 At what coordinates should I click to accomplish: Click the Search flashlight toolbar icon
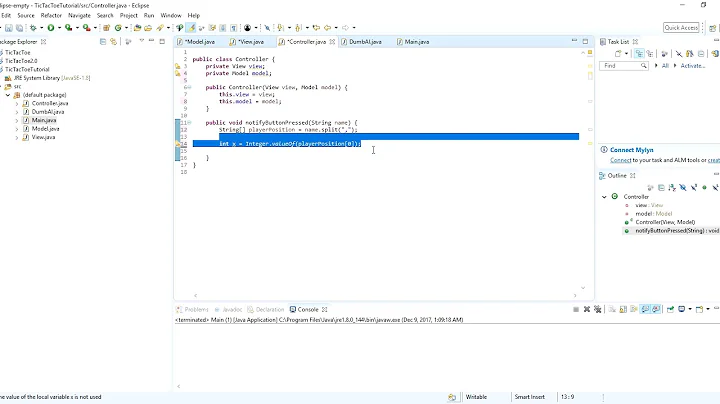pos(160,28)
